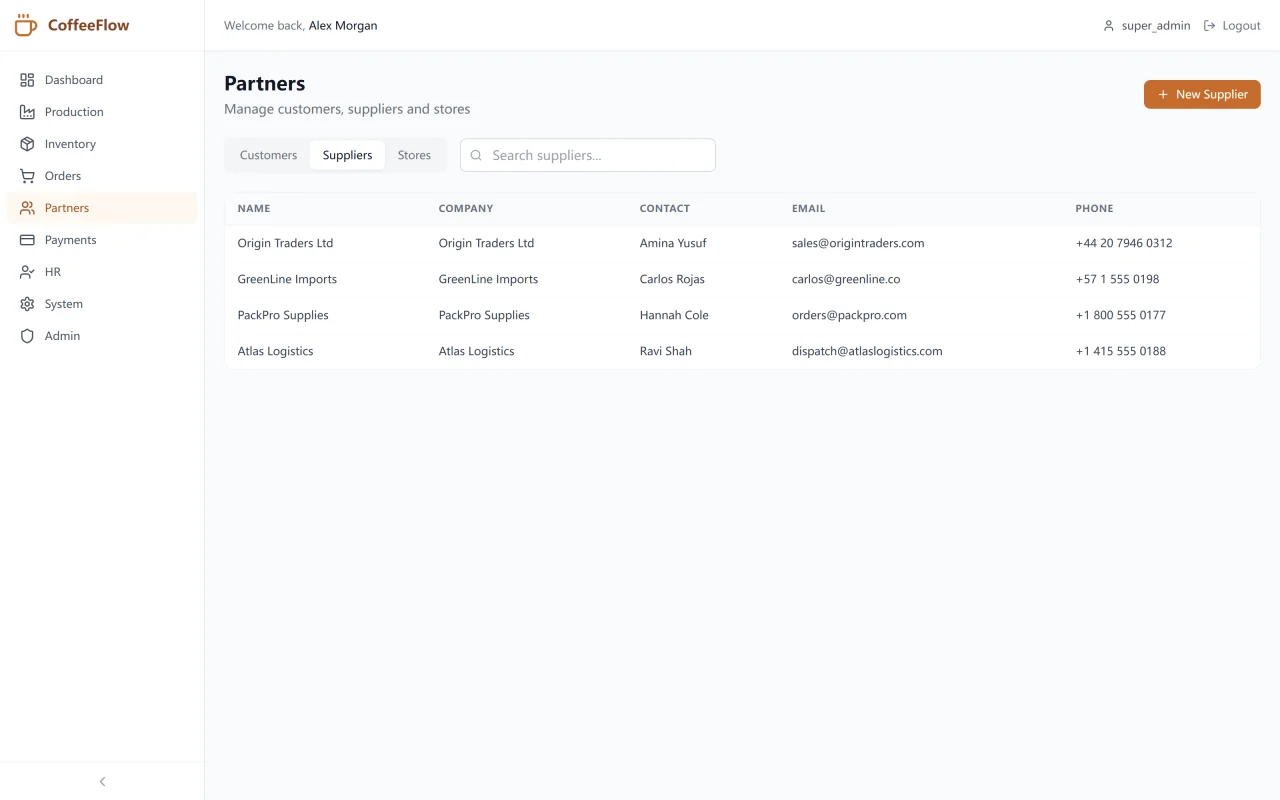Click the Partners page heading
Image resolution: width=1280 pixels, height=800 pixels.
coord(265,84)
